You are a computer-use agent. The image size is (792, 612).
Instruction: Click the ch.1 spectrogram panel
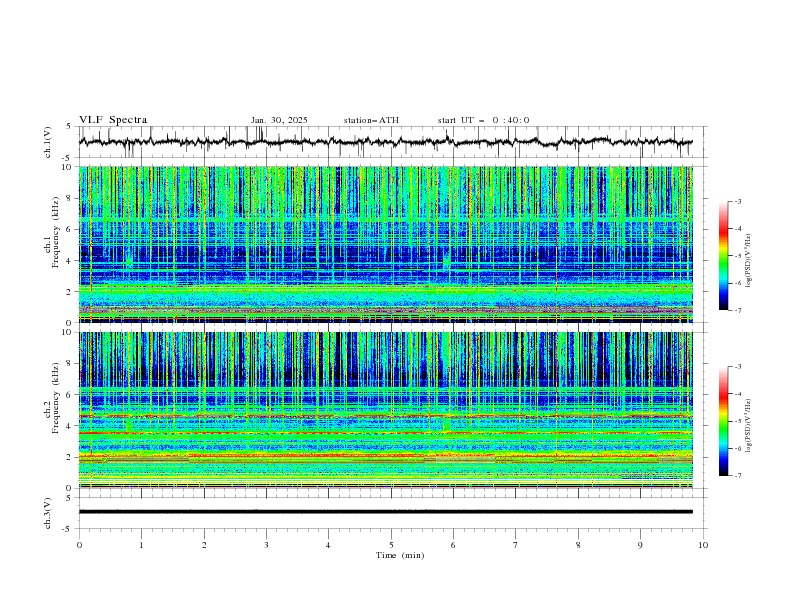tap(386, 244)
